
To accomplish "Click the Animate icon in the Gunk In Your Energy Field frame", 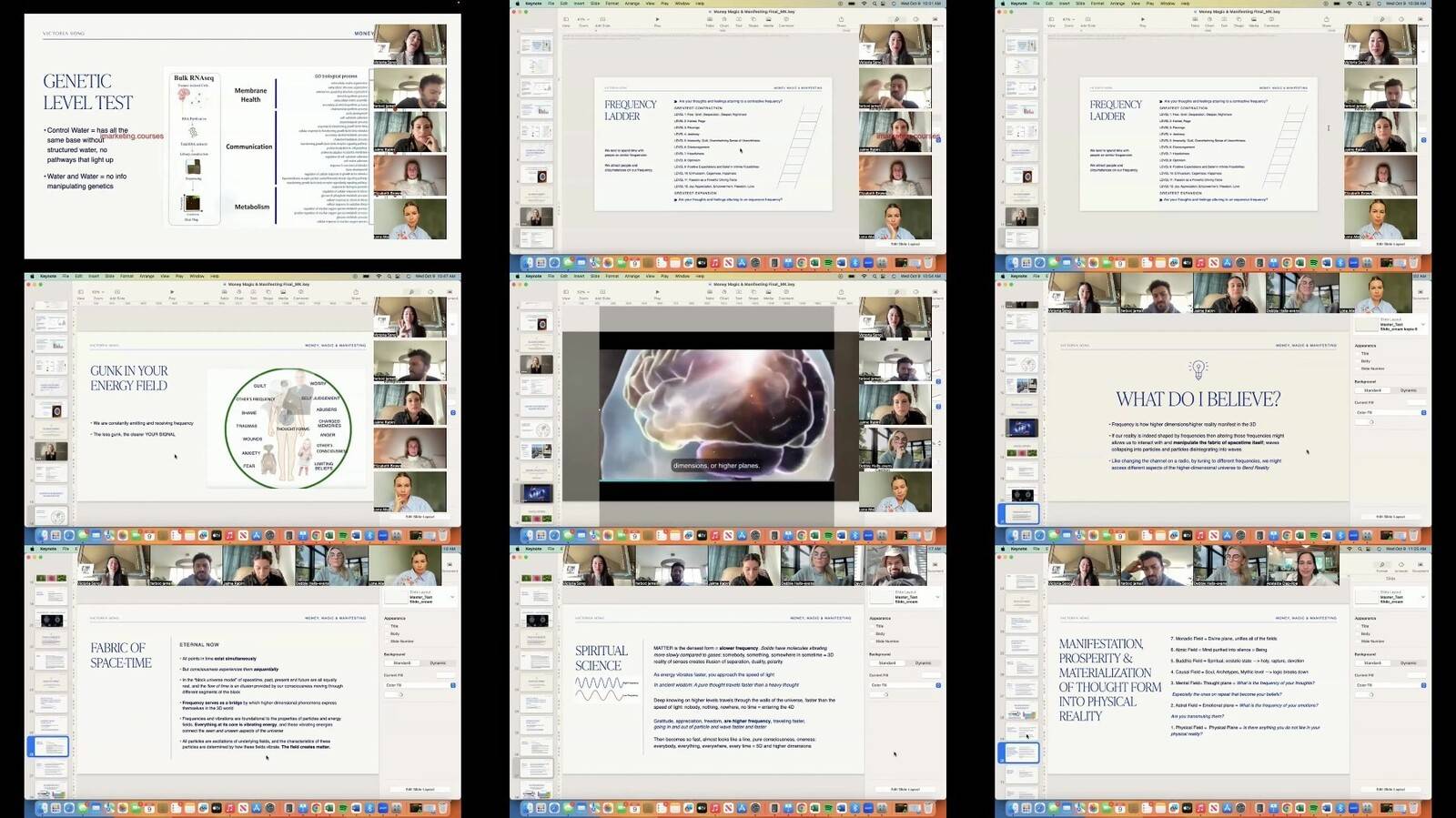I will coord(430,292).
